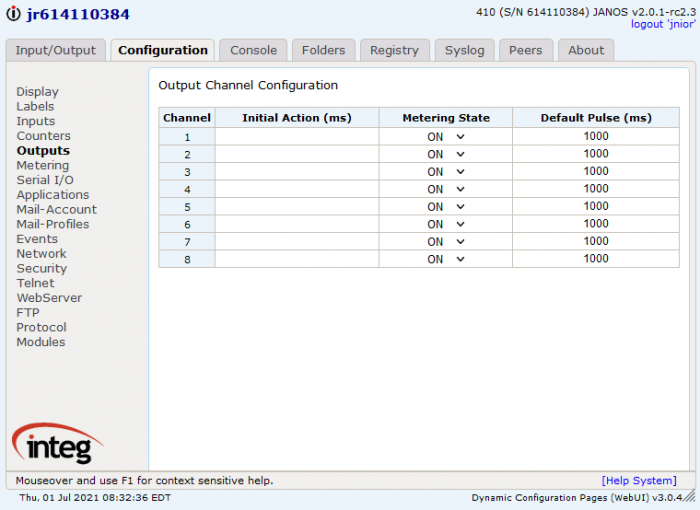Click Initial Action field for channel 1
700x510 pixels.
pyautogui.click(x=297, y=137)
